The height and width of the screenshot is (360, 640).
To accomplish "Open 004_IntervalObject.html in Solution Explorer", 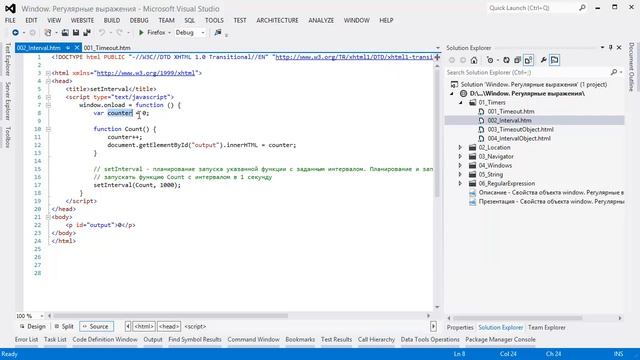I will pos(519,138).
